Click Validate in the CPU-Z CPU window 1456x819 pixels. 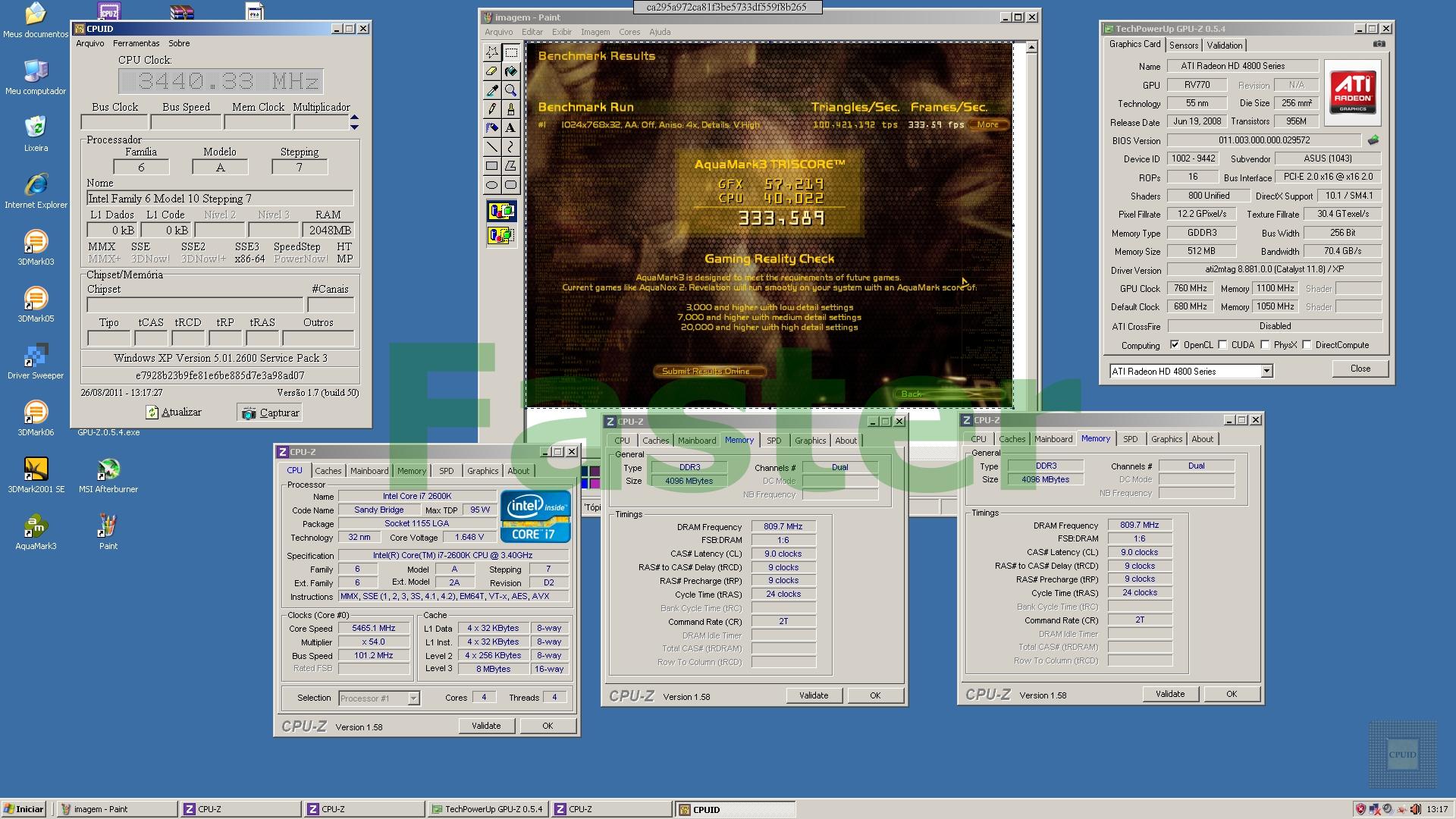tap(486, 726)
